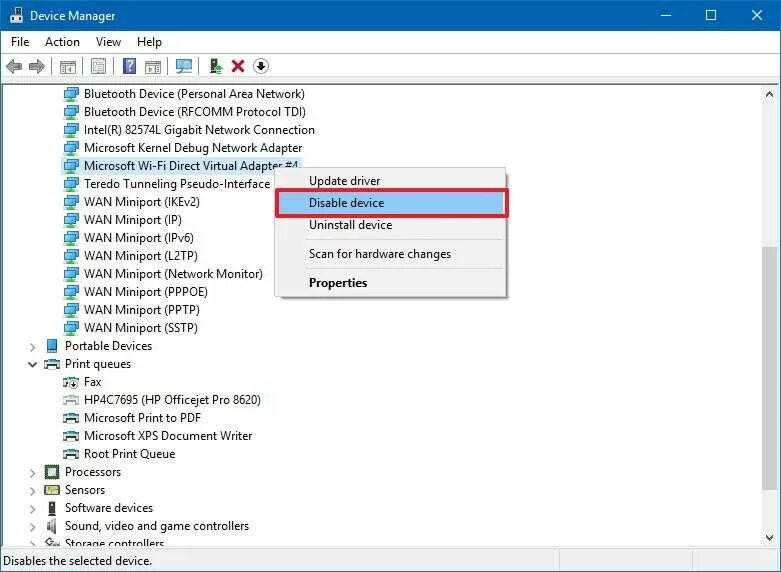The image size is (781, 572).
Task: Open the Help menu
Action: click(149, 42)
